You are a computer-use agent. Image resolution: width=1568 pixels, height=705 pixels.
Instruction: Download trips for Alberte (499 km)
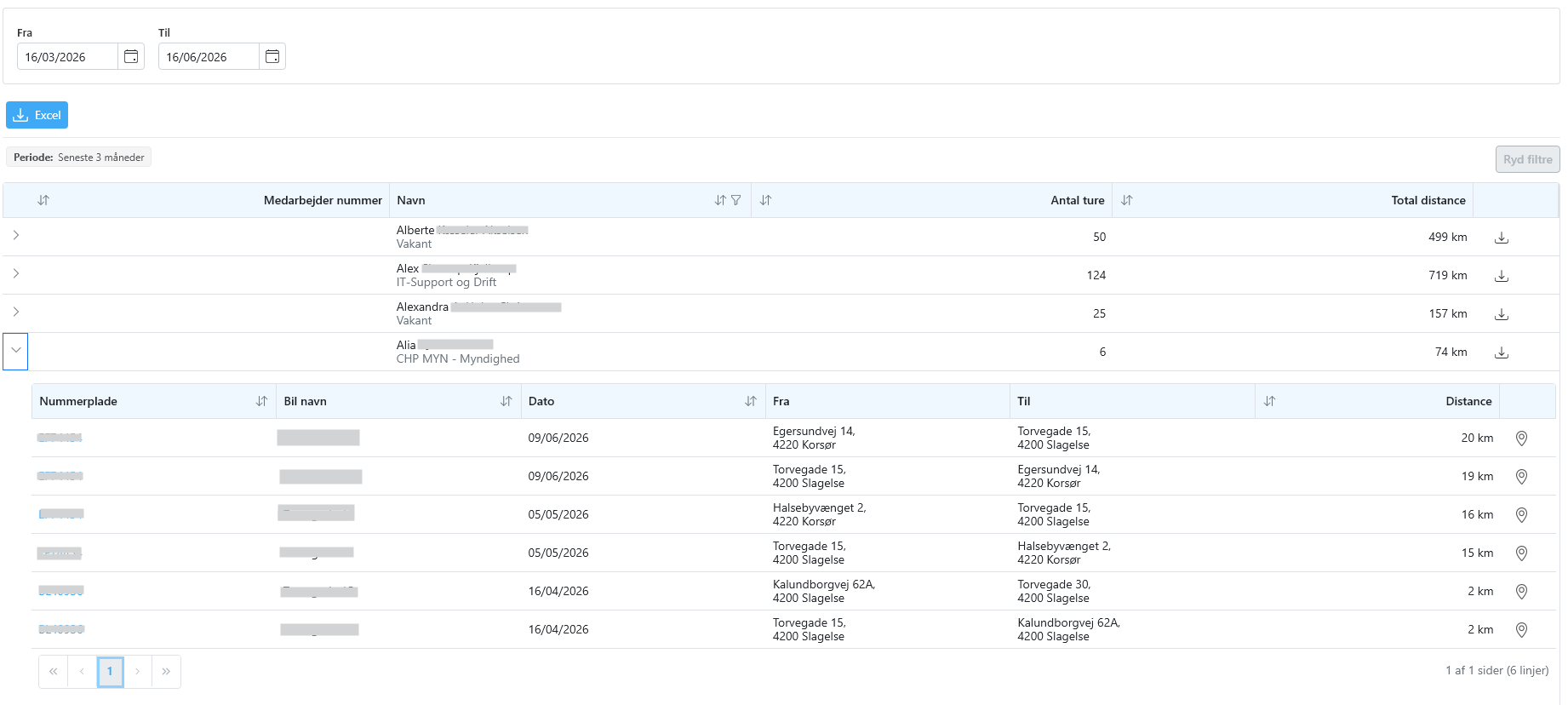point(1502,238)
